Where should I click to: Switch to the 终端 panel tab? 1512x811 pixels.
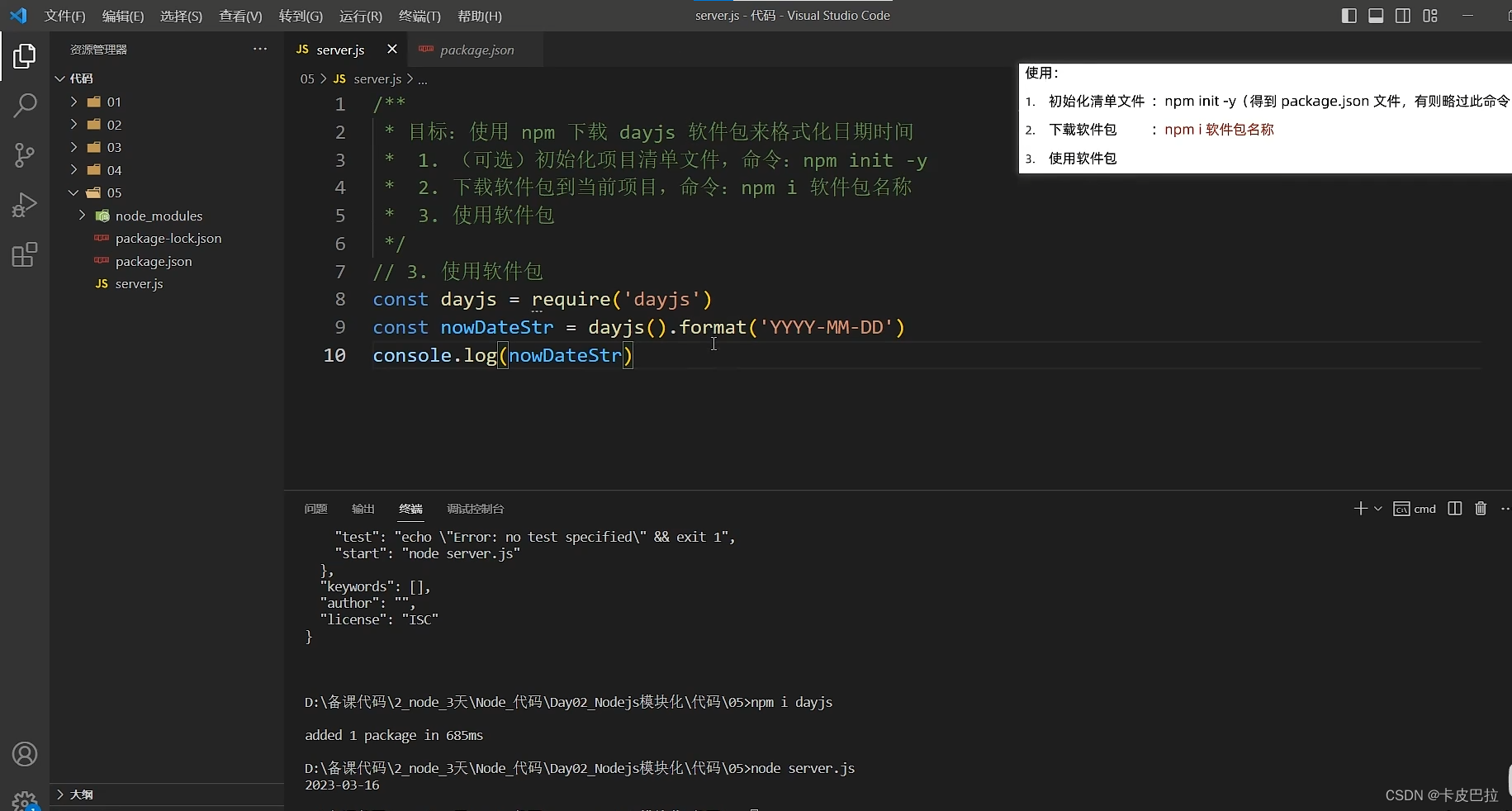(410, 509)
